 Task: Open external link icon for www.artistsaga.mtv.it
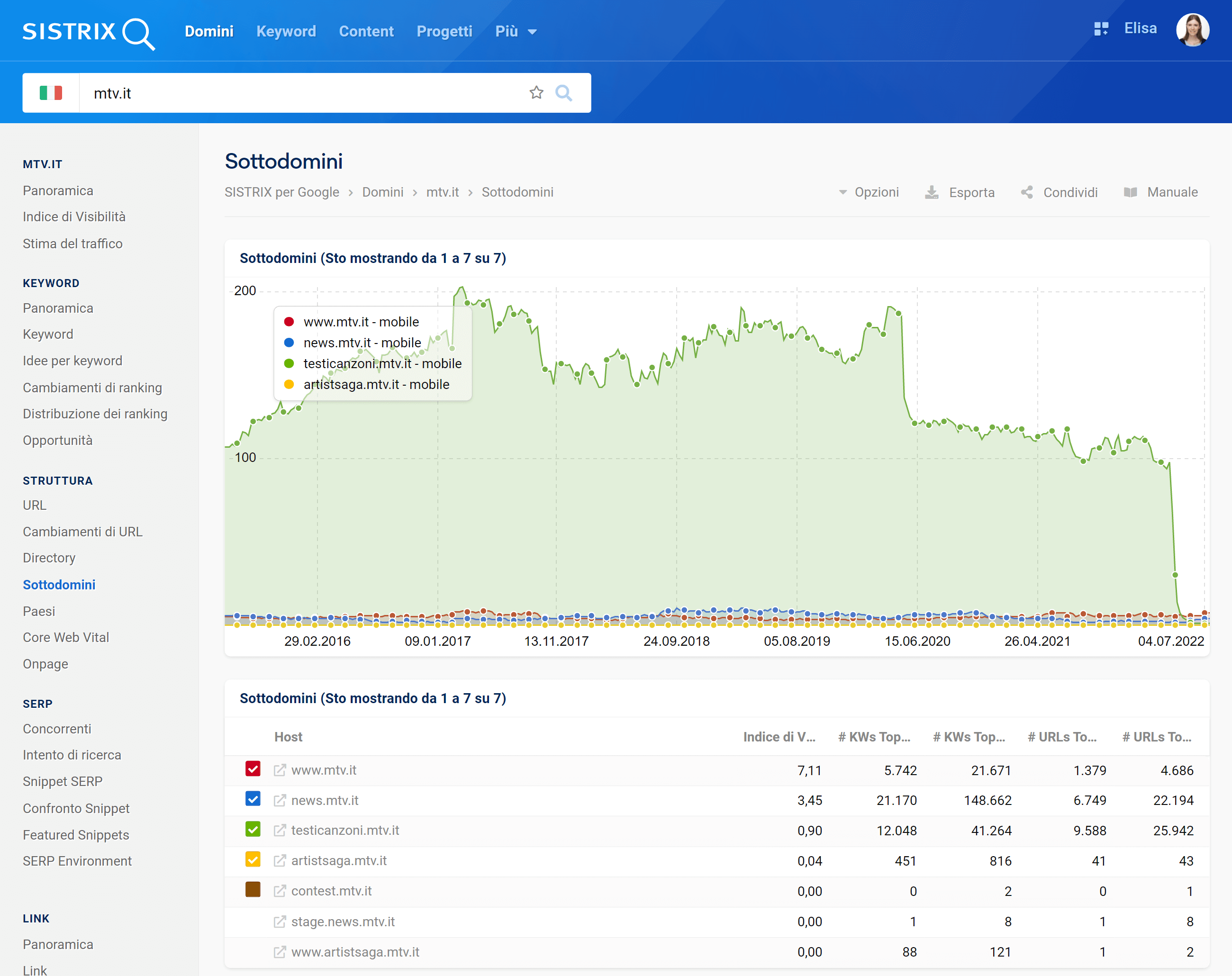(x=280, y=952)
